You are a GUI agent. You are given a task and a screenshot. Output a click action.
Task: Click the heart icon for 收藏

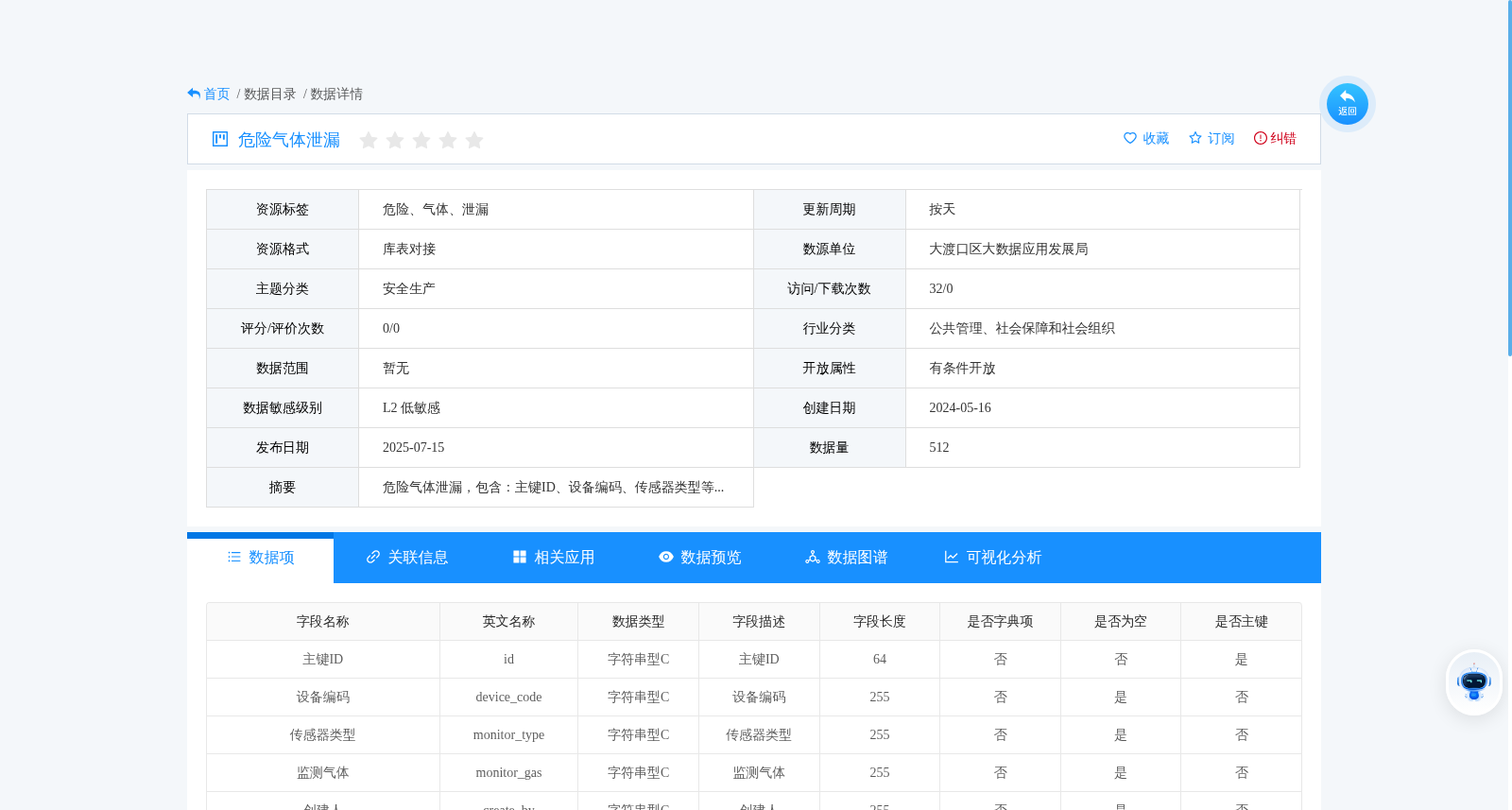[1130, 138]
